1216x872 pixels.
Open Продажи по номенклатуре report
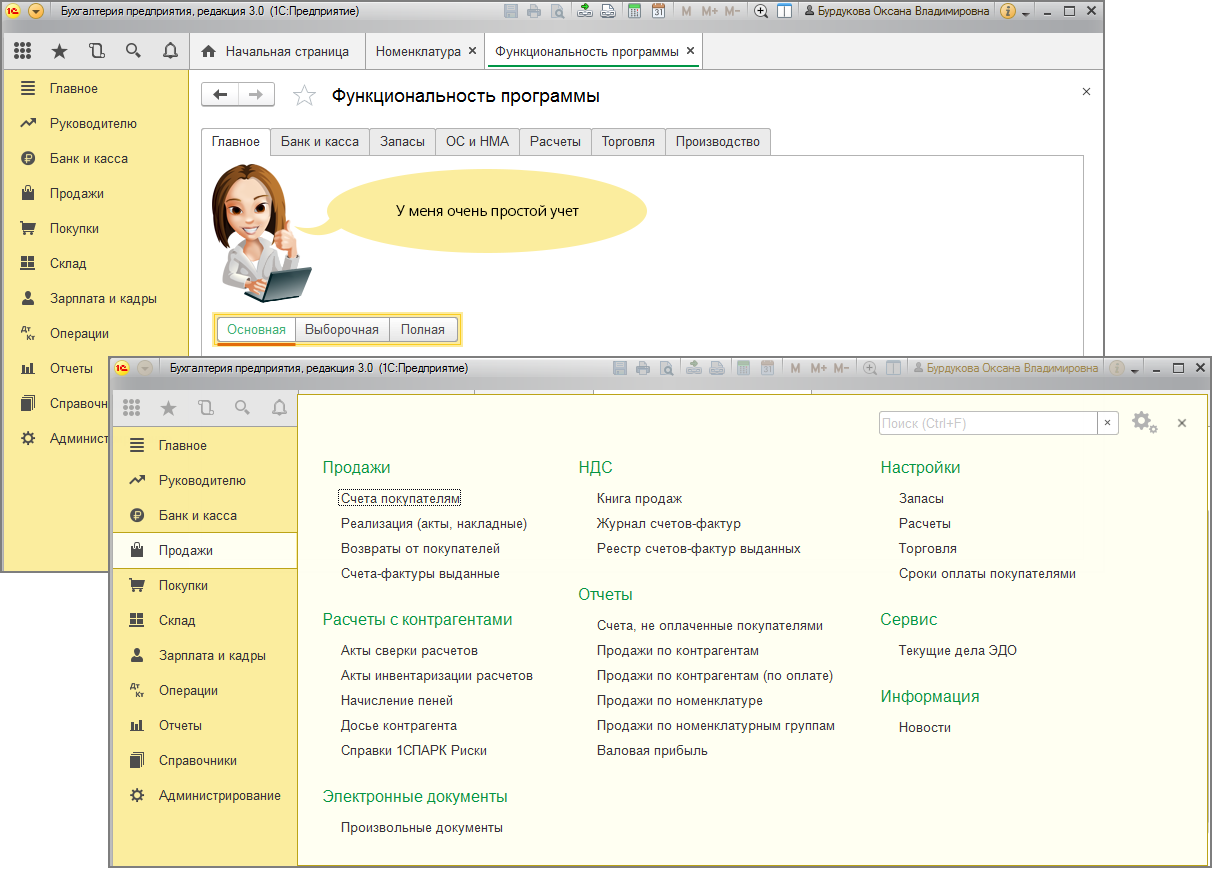pyautogui.click(x=680, y=700)
